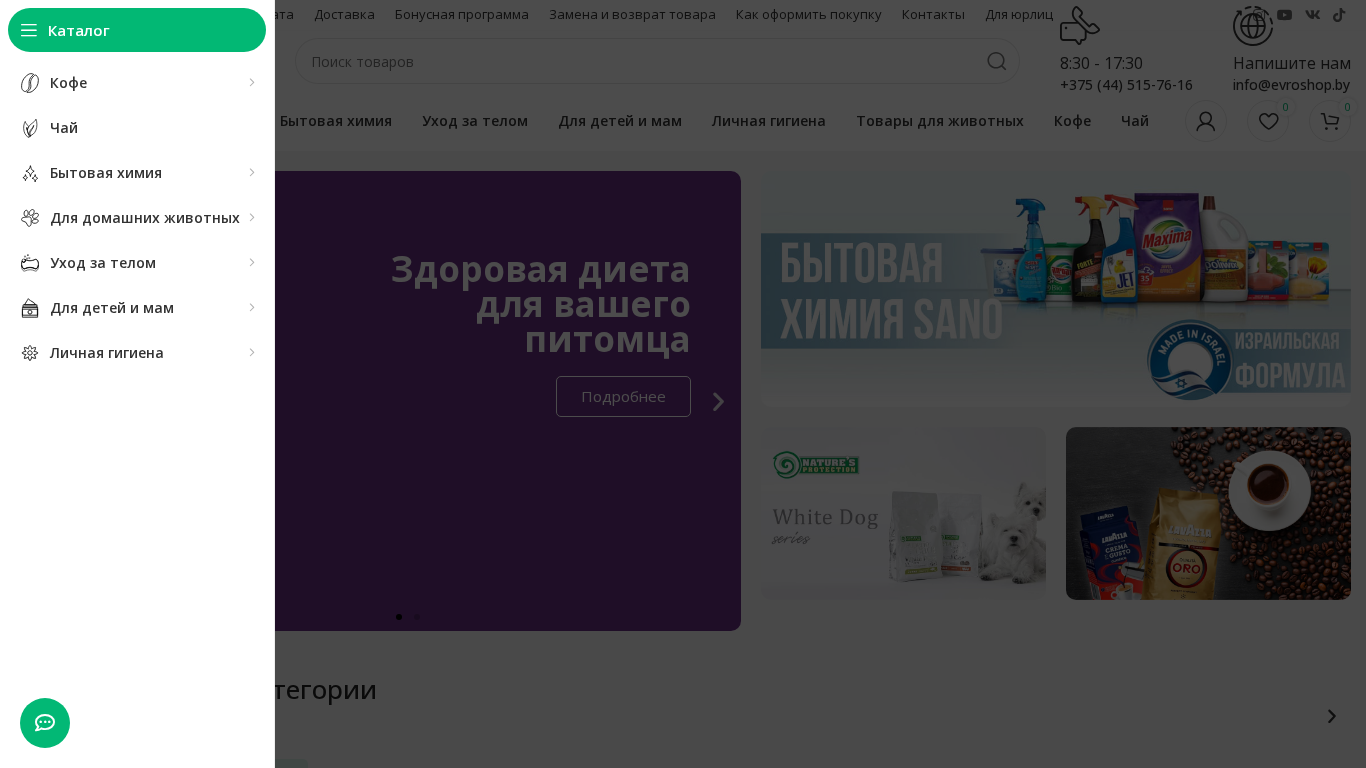Select the first banner slide dot
Screen dimensions: 1366x768
click(x=399, y=617)
